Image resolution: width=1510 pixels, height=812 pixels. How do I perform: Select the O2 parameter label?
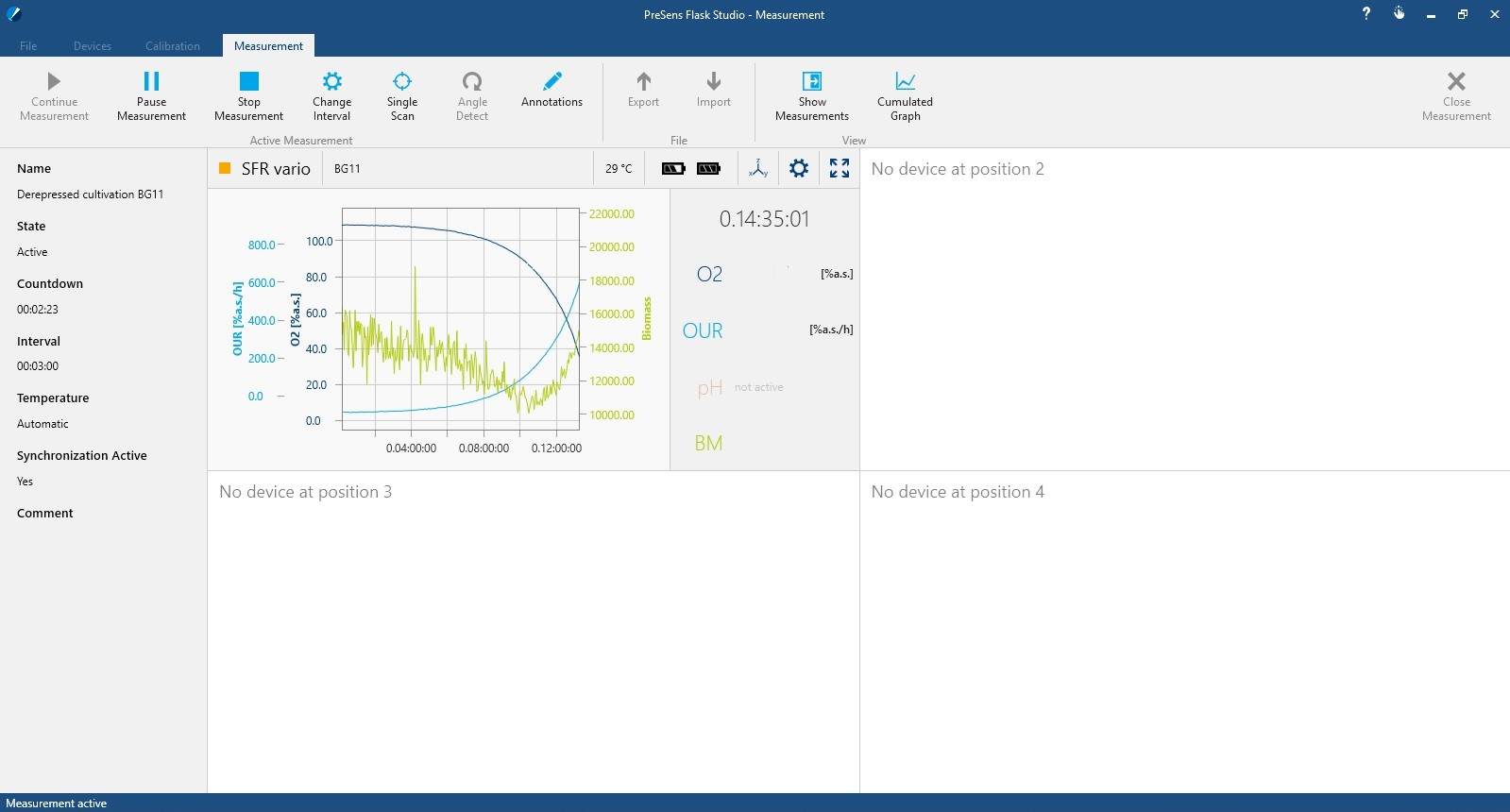pos(709,274)
